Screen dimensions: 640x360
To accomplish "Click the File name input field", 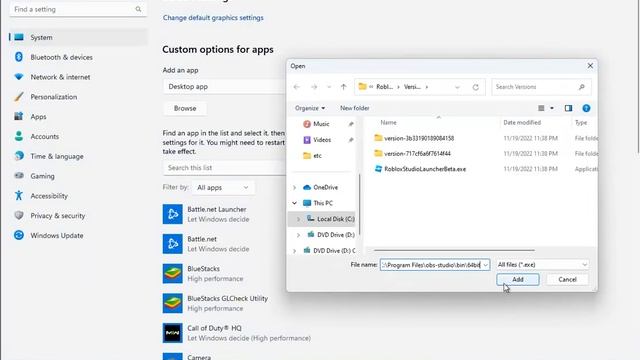I will [431, 265].
